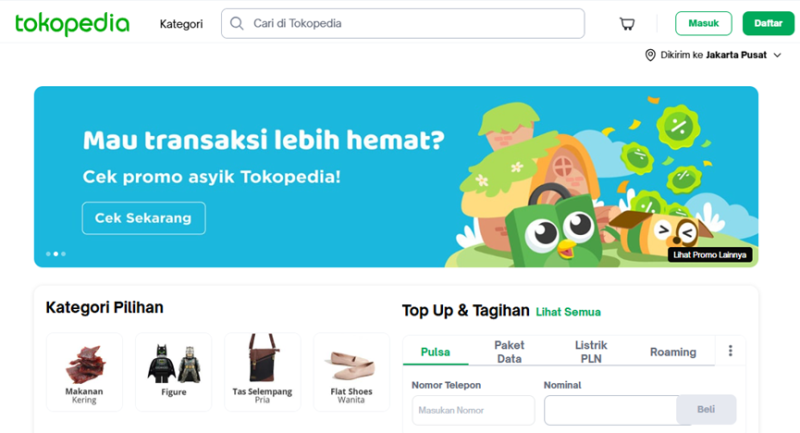Switch to the Listrik PLN tab

[x=591, y=352]
